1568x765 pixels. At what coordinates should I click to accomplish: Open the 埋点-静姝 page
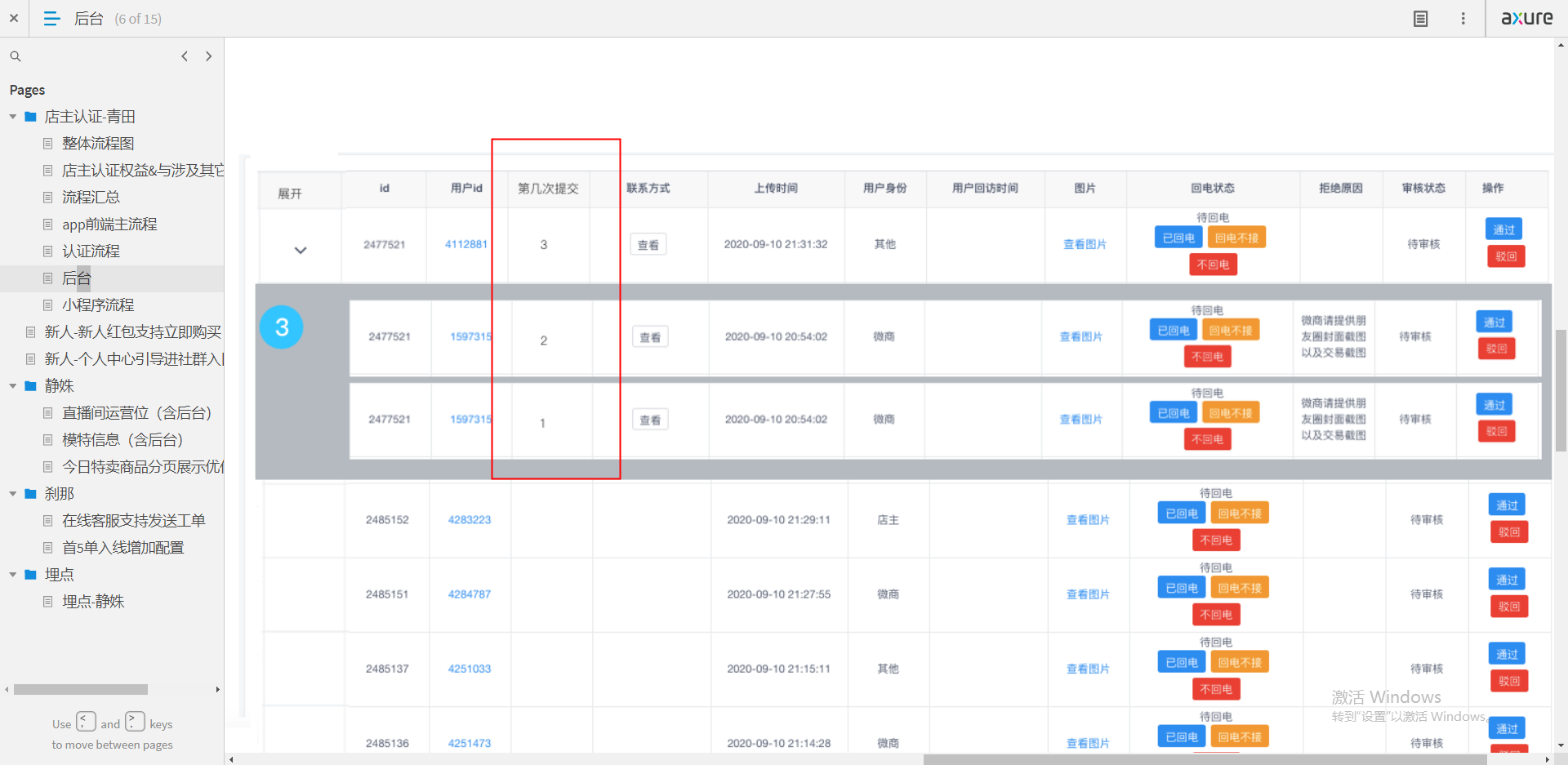[93, 602]
